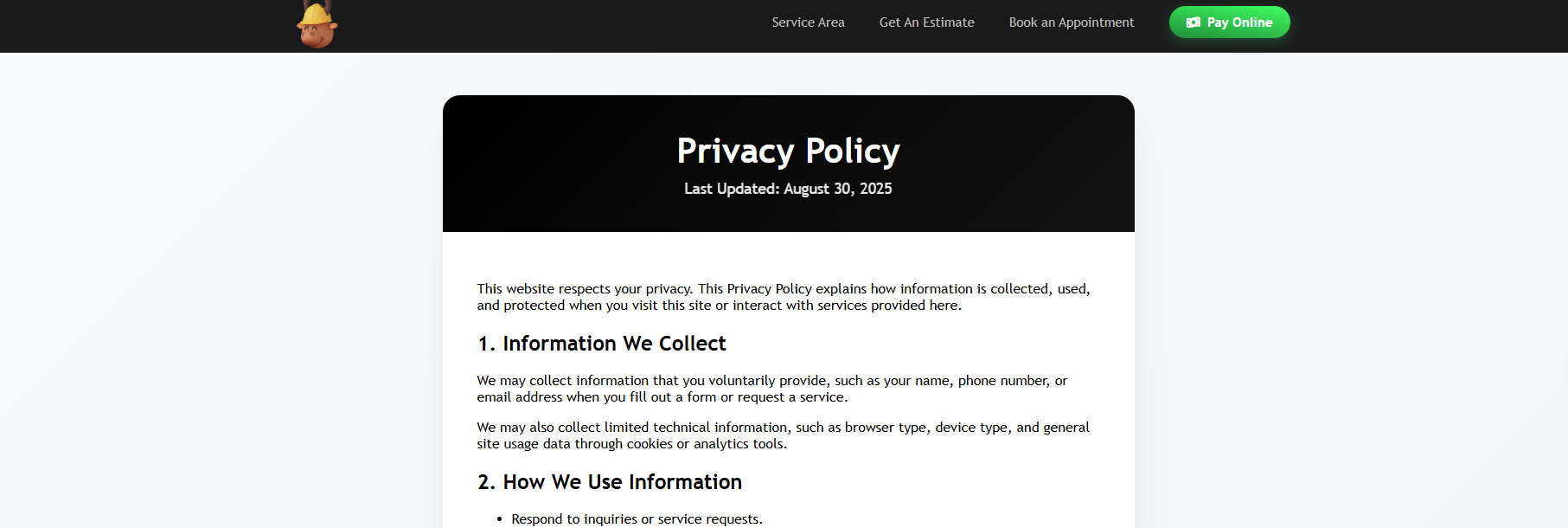Click the 'August 30, 2025' date text
The height and width of the screenshot is (528, 1568).
(x=837, y=189)
